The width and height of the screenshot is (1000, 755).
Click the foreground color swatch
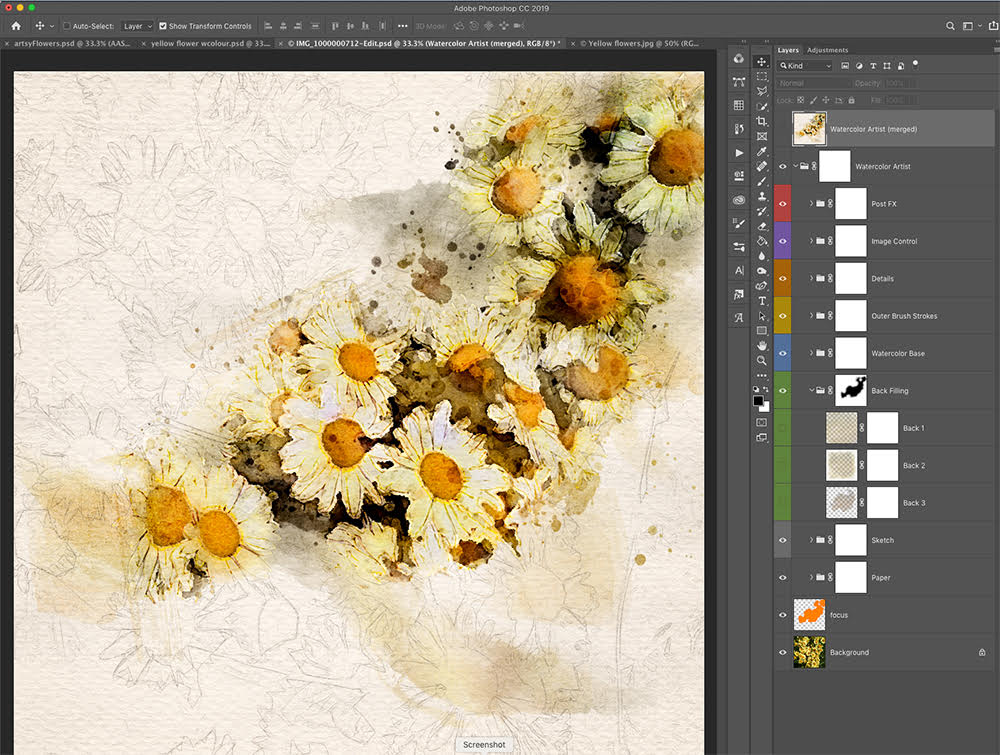coord(758,401)
